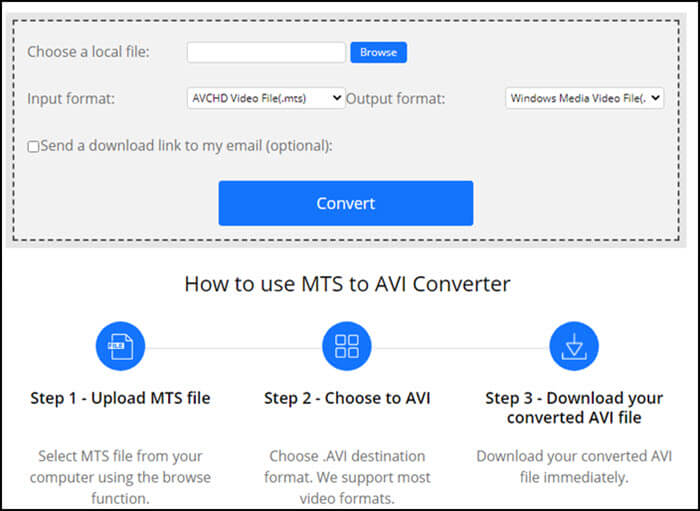Select the "Step 2 - Choose to AVI" title
700x511 pixels.
(x=347, y=398)
